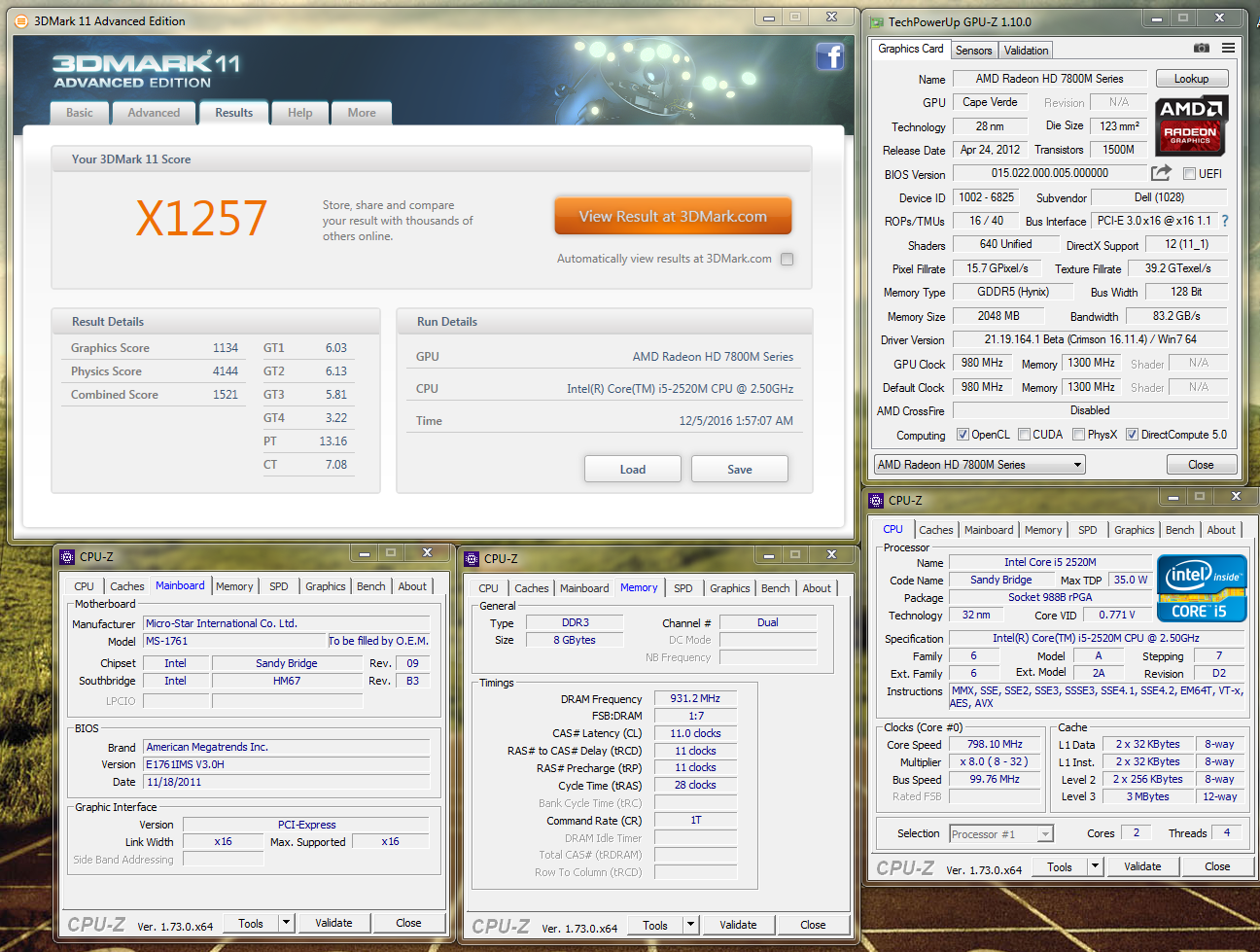Click Tools button in CPU-Z Memory window
This screenshot has width=1260, height=952.
click(x=655, y=926)
